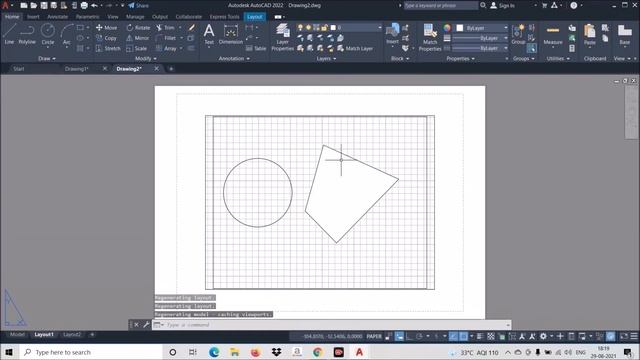Toggle ortho mode in status bar
Screen dimensions: 640x360
[409, 336]
